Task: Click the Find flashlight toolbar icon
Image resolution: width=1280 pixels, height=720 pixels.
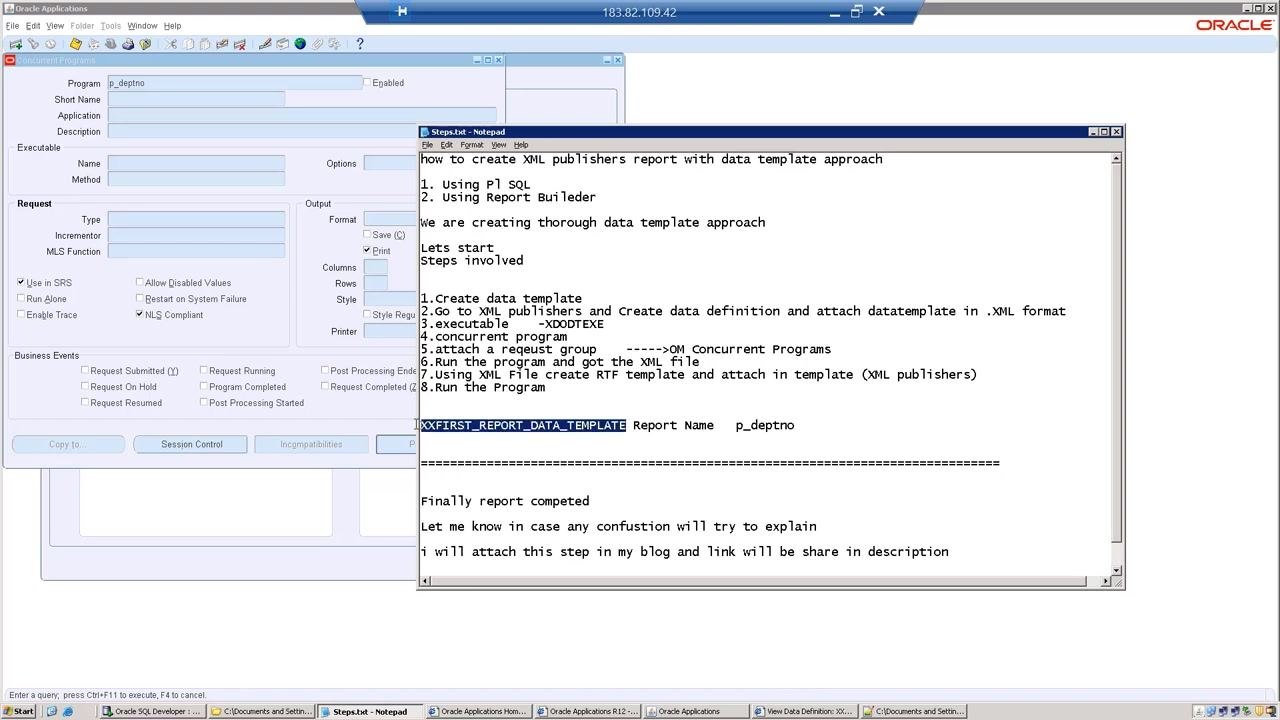Action: 33,44
